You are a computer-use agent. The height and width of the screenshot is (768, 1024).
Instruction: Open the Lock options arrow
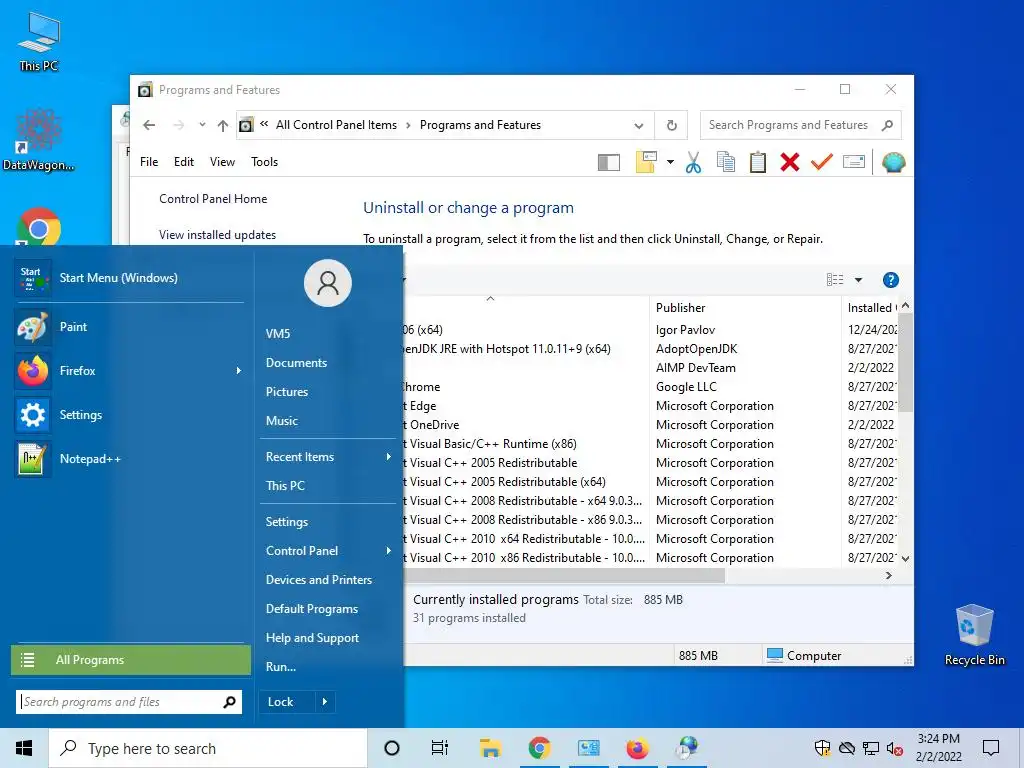pyautogui.click(x=325, y=702)
